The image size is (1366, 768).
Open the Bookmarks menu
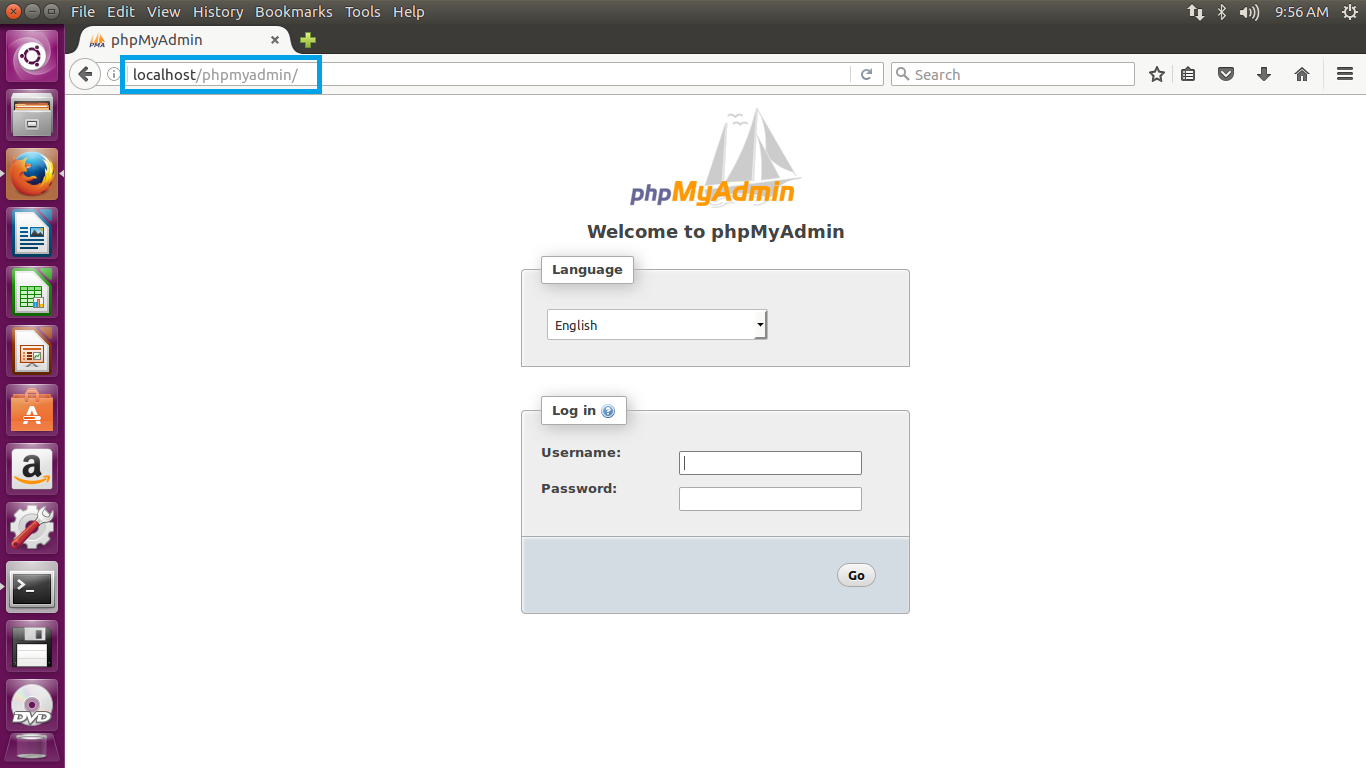coord(294,12)
